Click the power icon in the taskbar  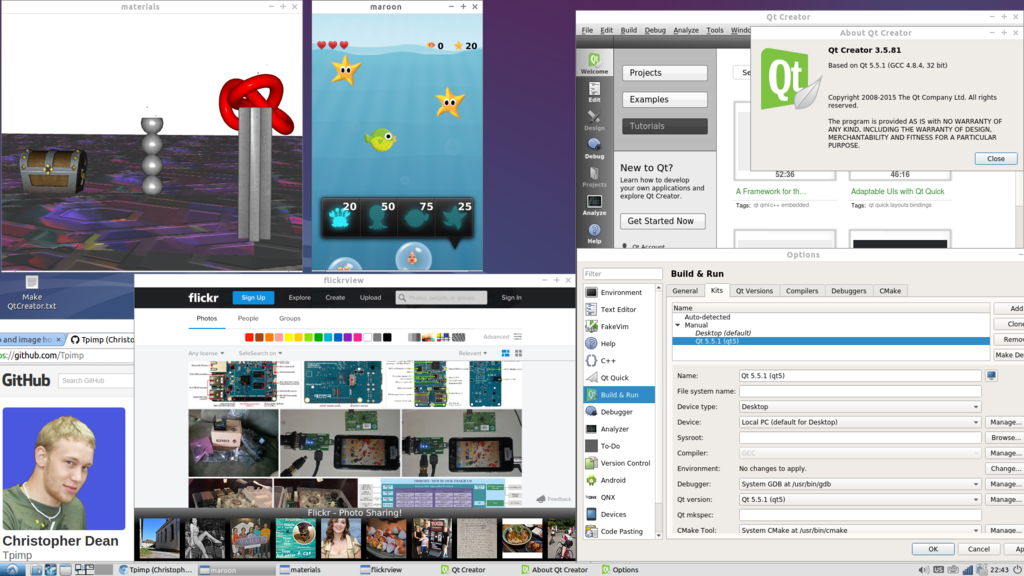click(1017, 569)
